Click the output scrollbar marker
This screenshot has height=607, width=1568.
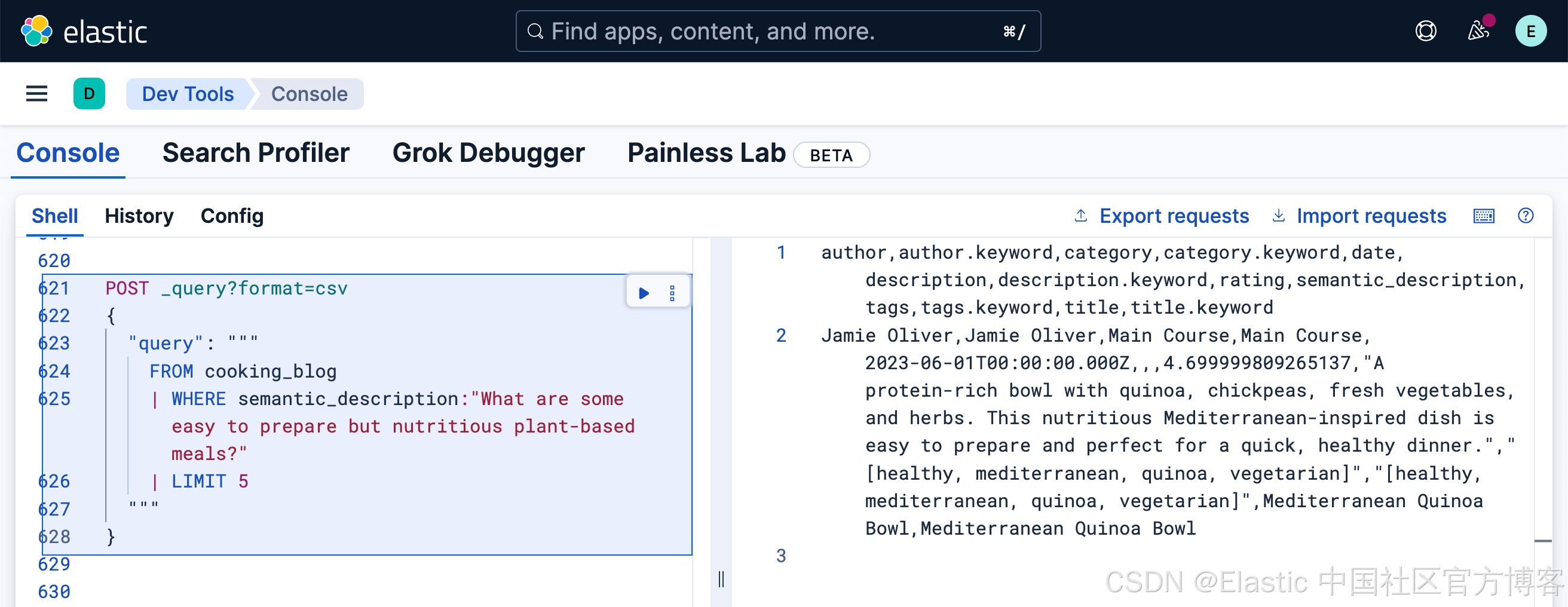pos(1542,541)
